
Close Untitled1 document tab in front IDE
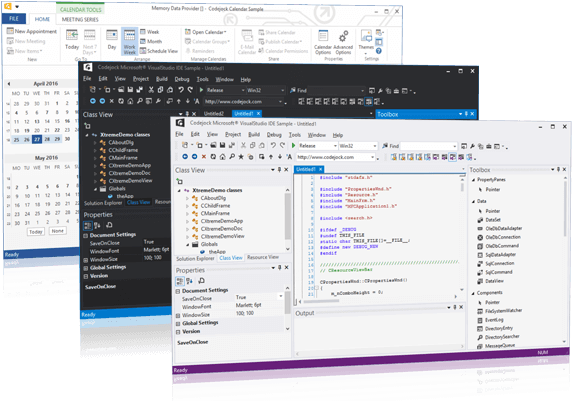click(320, 169)
